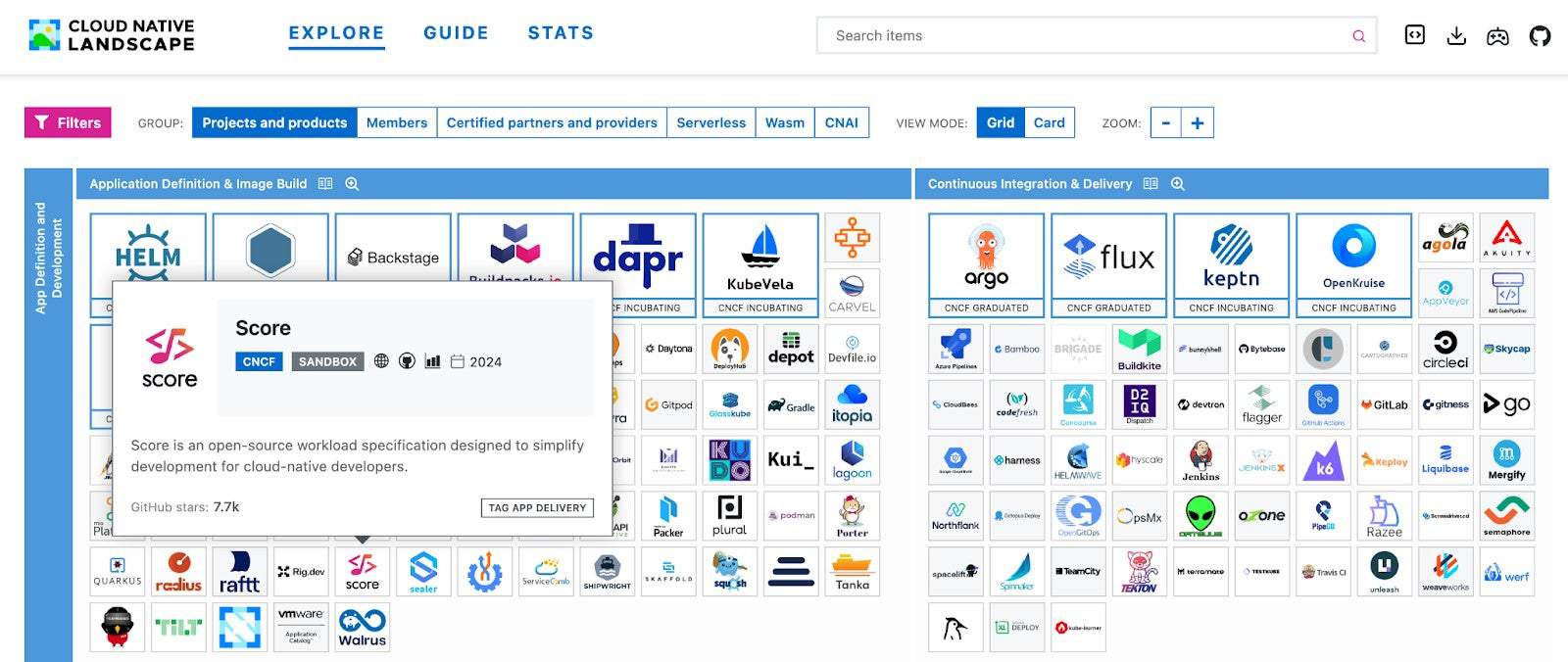Screen dimensions: 1568x662
Task: Go to the Guide page
Action: point(456,33)
